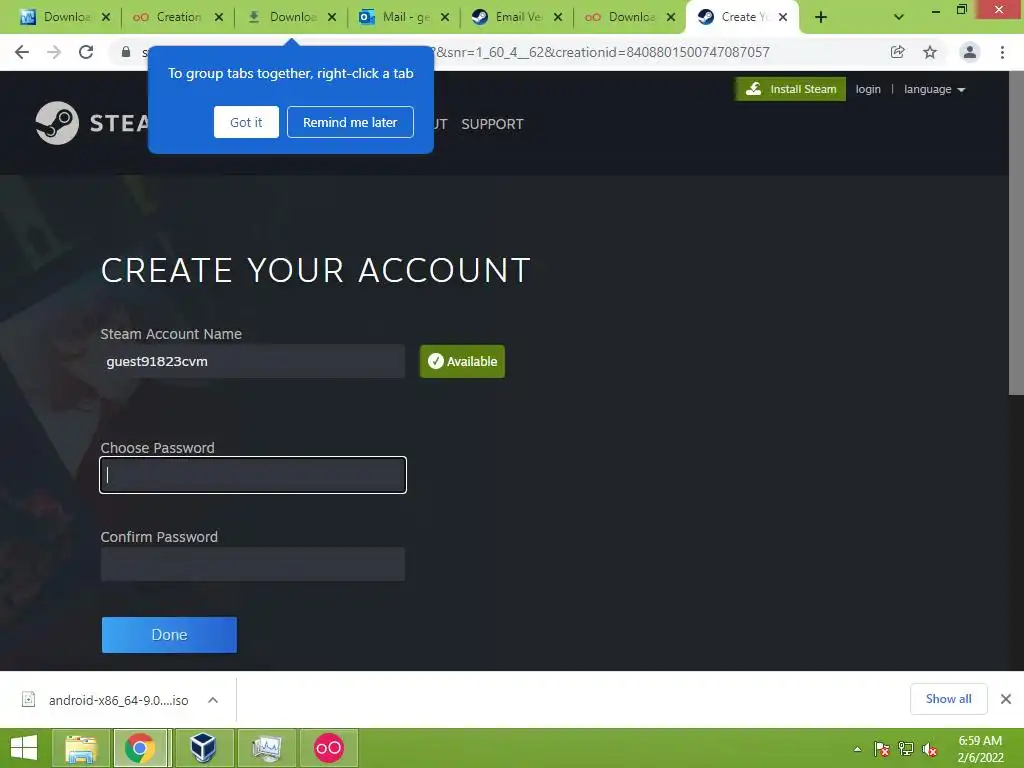Open the red oO taskbar app
Viewport: 1024px width, 768px height.
pyautogui.click(x=328, y=748)
